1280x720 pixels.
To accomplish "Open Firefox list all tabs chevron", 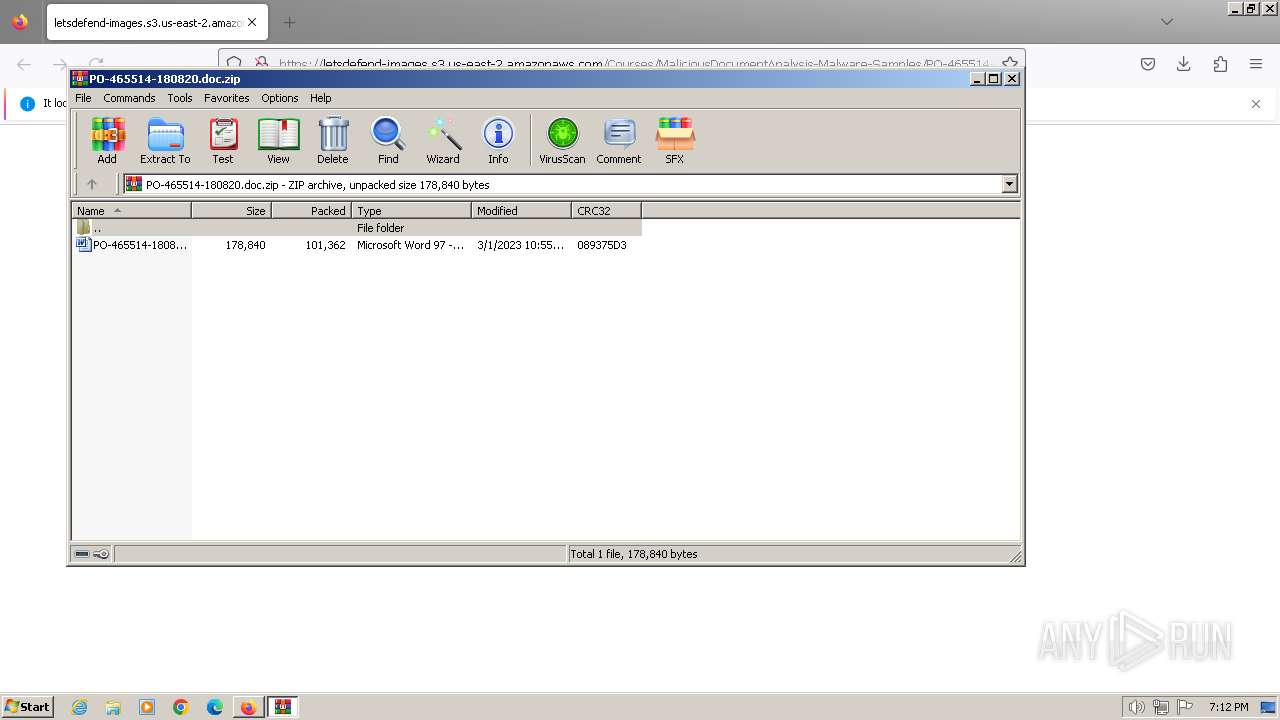I will (1166, 22).
